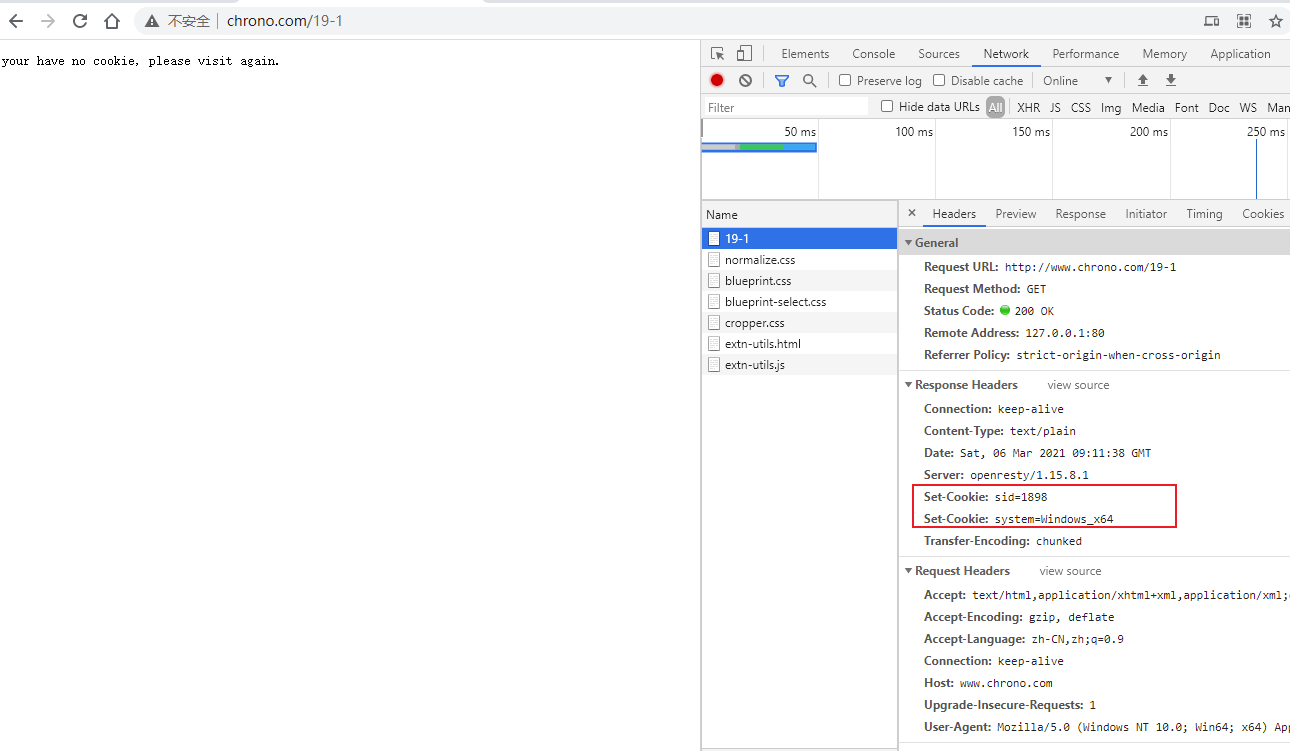1290x751 pixels.
Task: Select blueprint-select.css in request list
Action: [775, 302]
